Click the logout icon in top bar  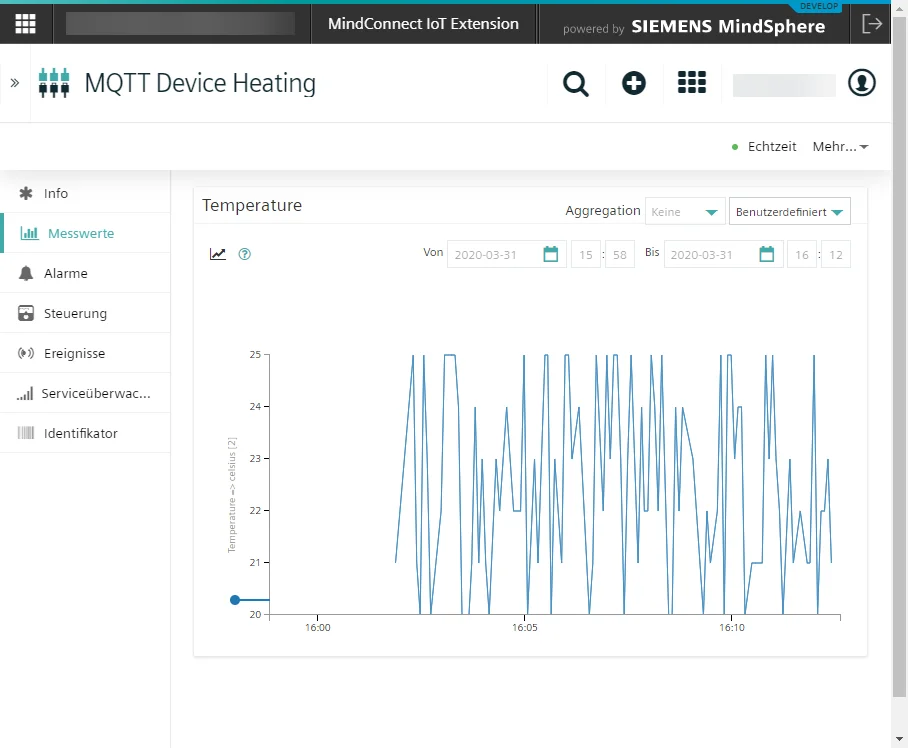click(x=872, y=24)
